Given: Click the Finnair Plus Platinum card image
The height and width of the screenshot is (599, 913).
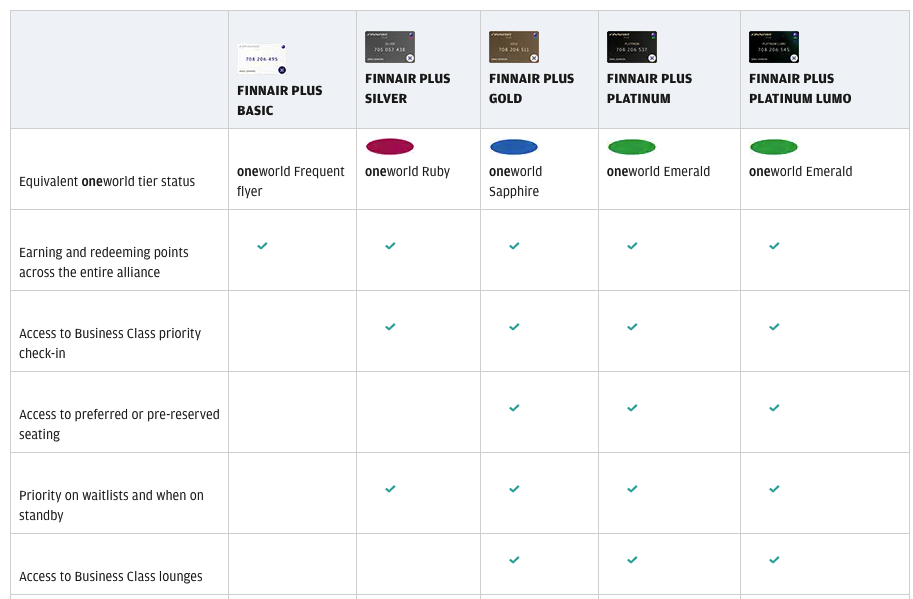Looking at the screenshot, I should pyautogui.click(x=632, y=47).
